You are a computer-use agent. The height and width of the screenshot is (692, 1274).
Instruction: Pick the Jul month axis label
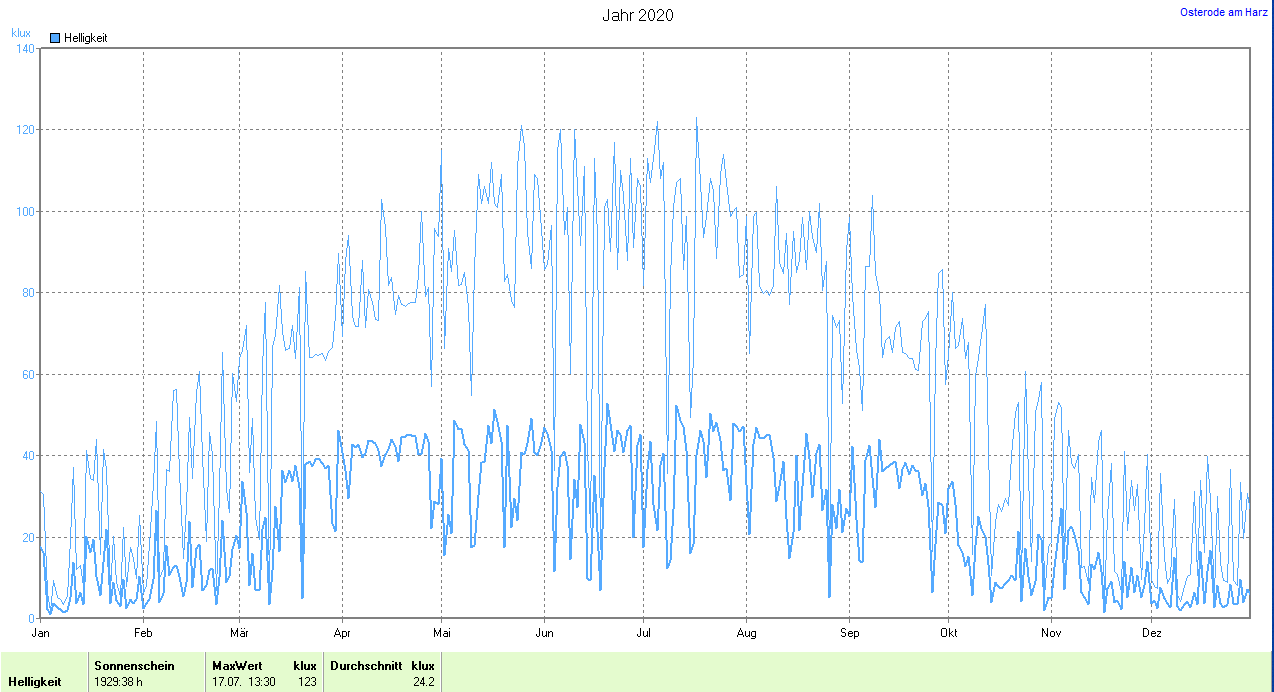pos(644,633)
